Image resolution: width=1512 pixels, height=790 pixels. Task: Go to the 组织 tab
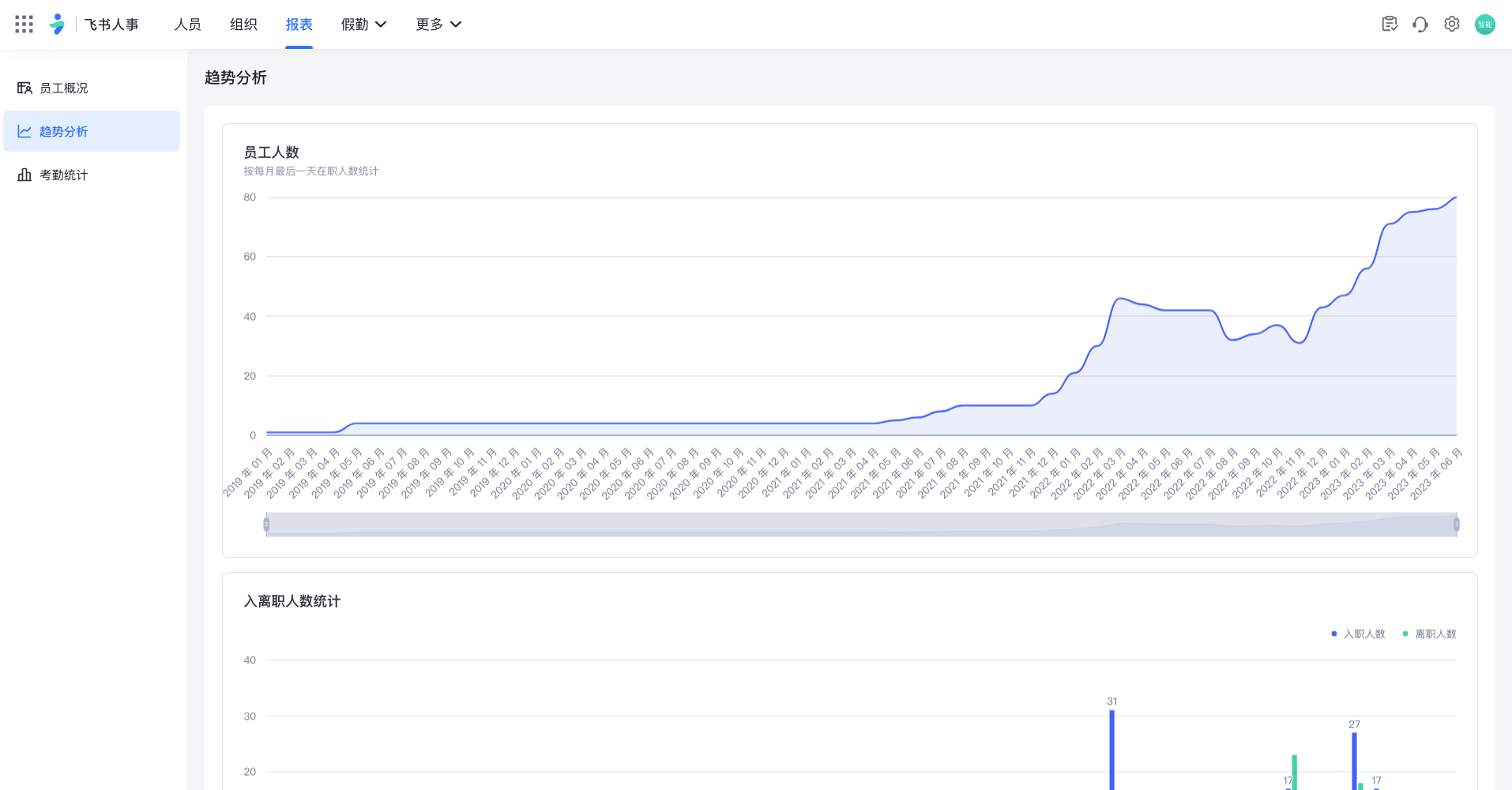tap(243, 24)
